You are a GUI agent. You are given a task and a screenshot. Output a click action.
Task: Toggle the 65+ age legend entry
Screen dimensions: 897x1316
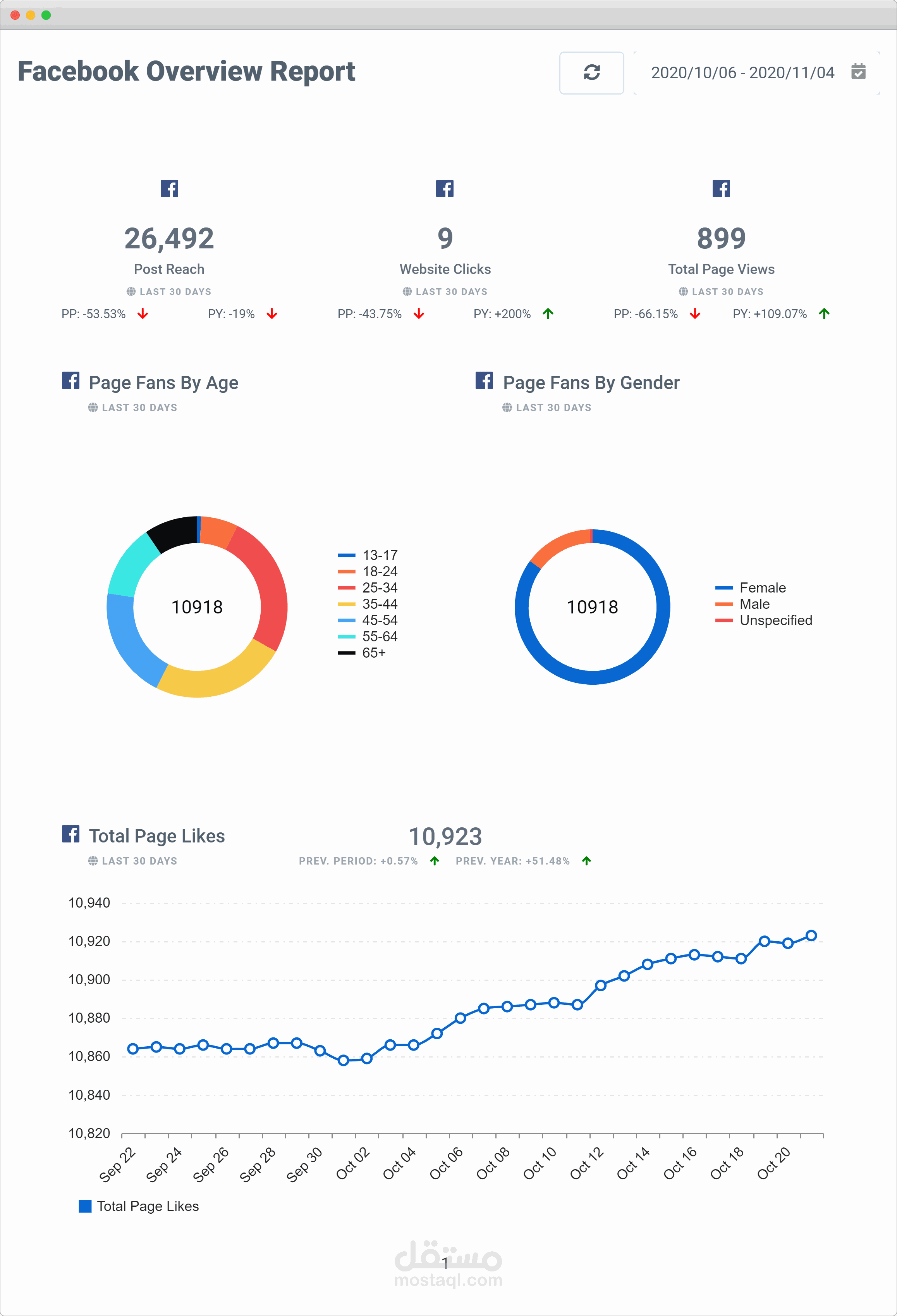pyautogui.click(x=362, y=653)
